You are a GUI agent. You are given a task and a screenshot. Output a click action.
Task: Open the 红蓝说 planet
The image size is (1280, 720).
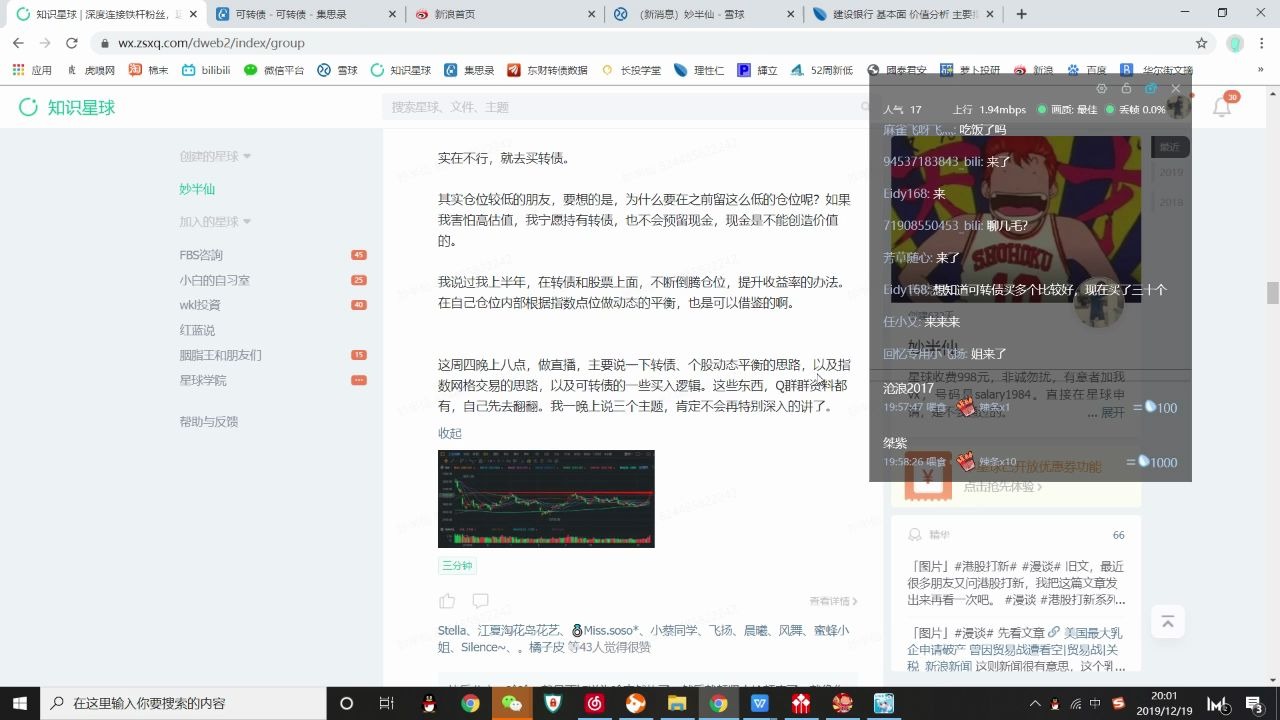point(197,330)
